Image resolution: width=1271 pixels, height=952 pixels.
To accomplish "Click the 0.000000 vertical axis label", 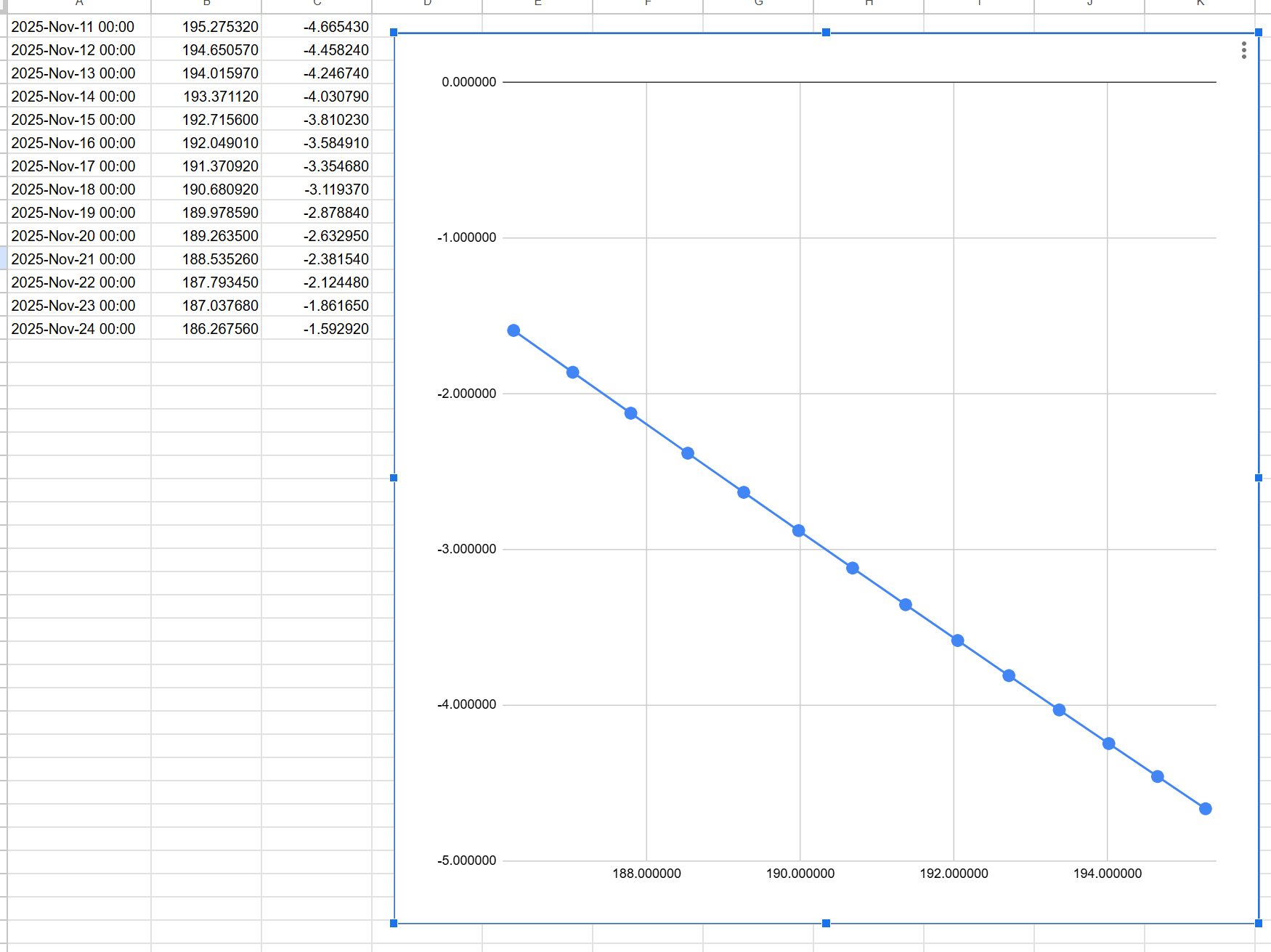I will pyautogui.click(x=468, y=82).
